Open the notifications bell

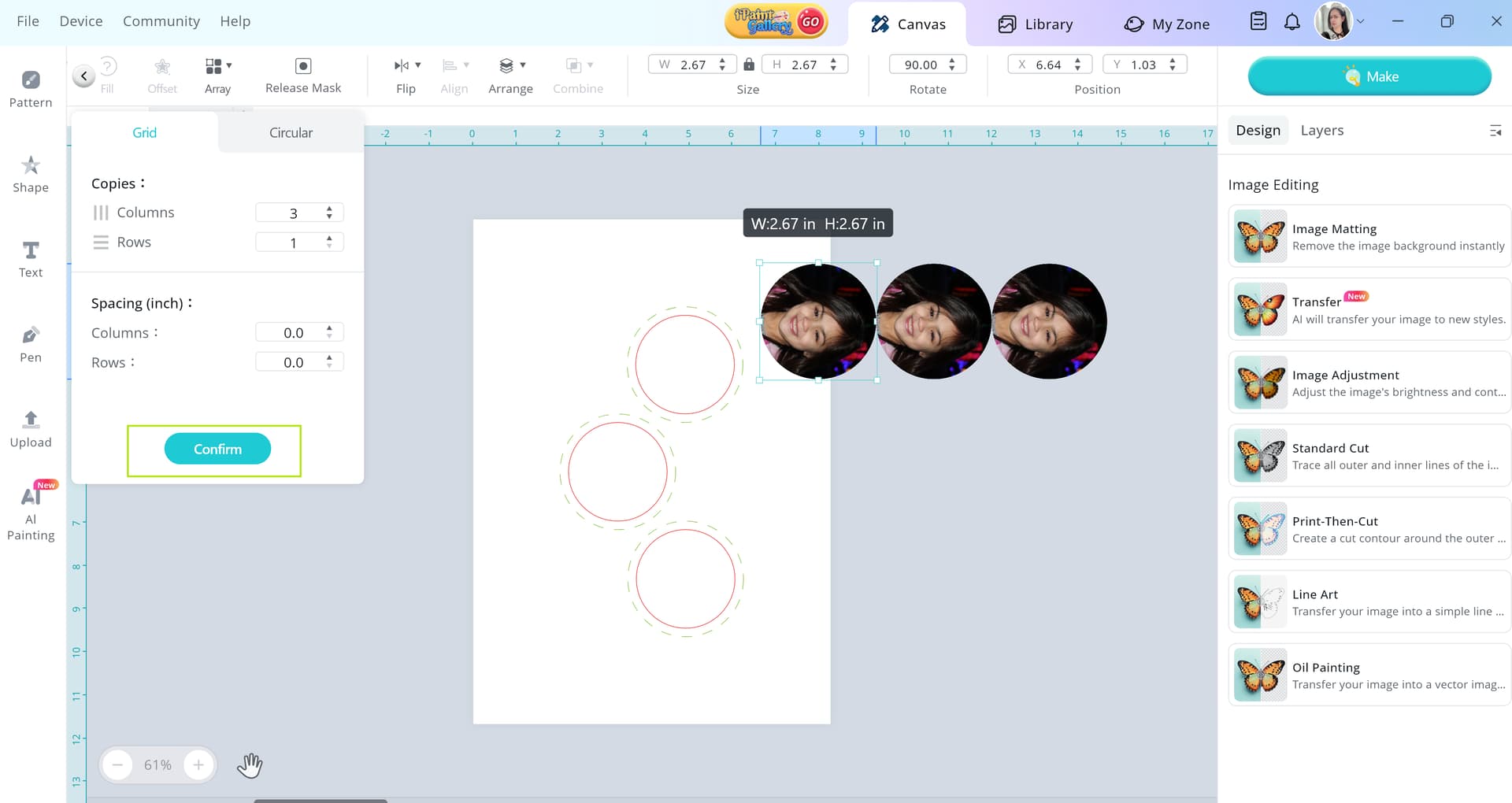[x=1292, y=22]
